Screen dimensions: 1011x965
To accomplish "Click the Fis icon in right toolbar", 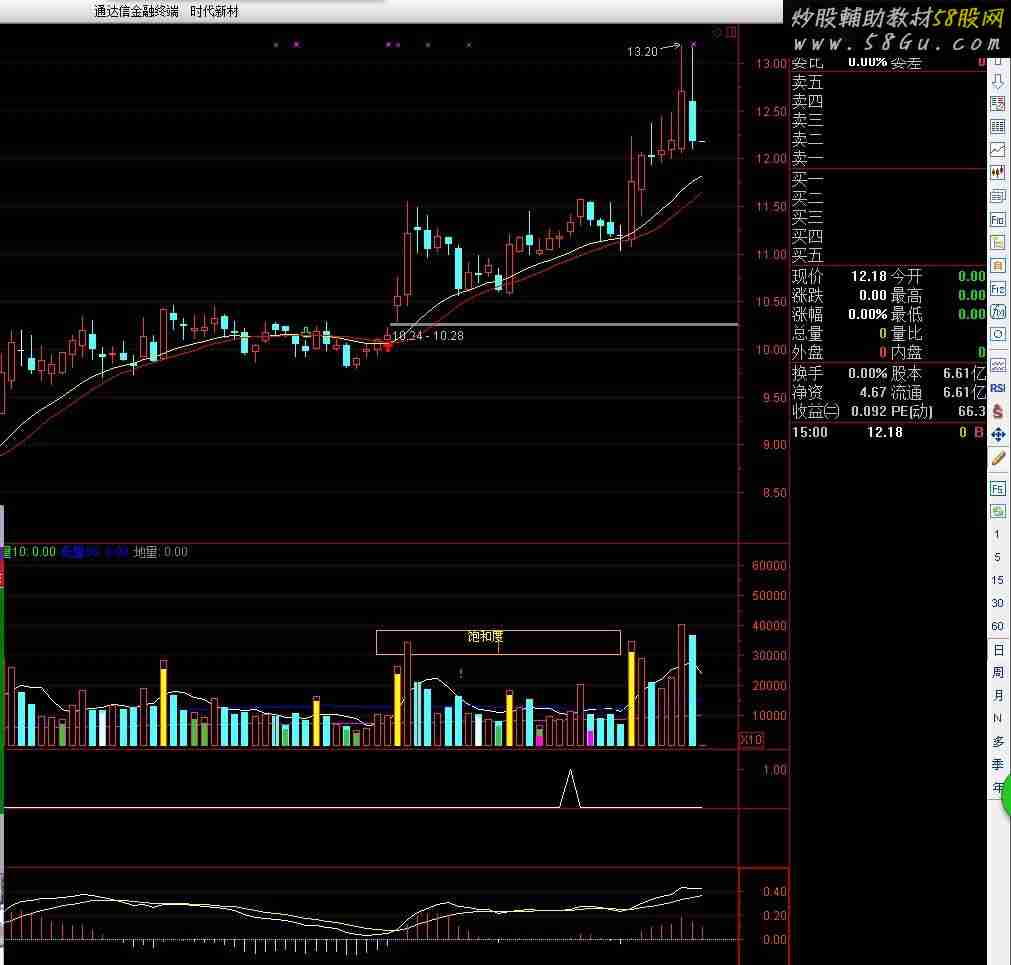I will tap(997, 289).
